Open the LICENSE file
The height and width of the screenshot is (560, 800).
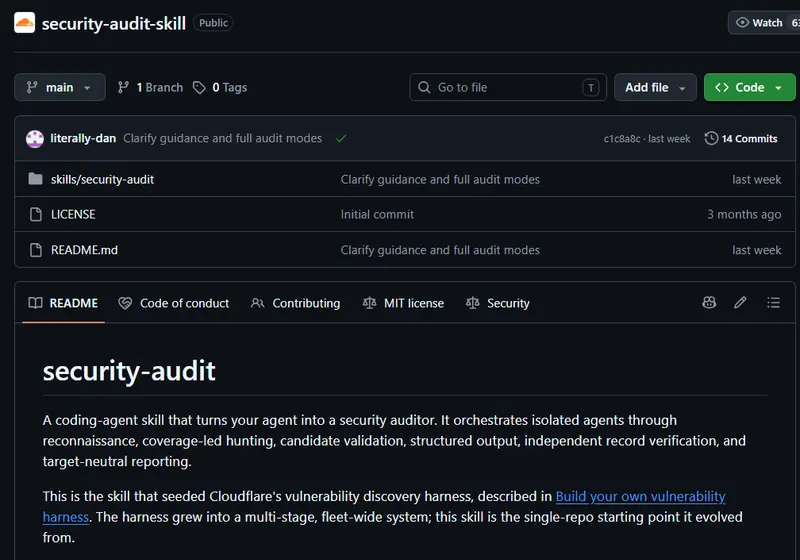click(73, 214)
